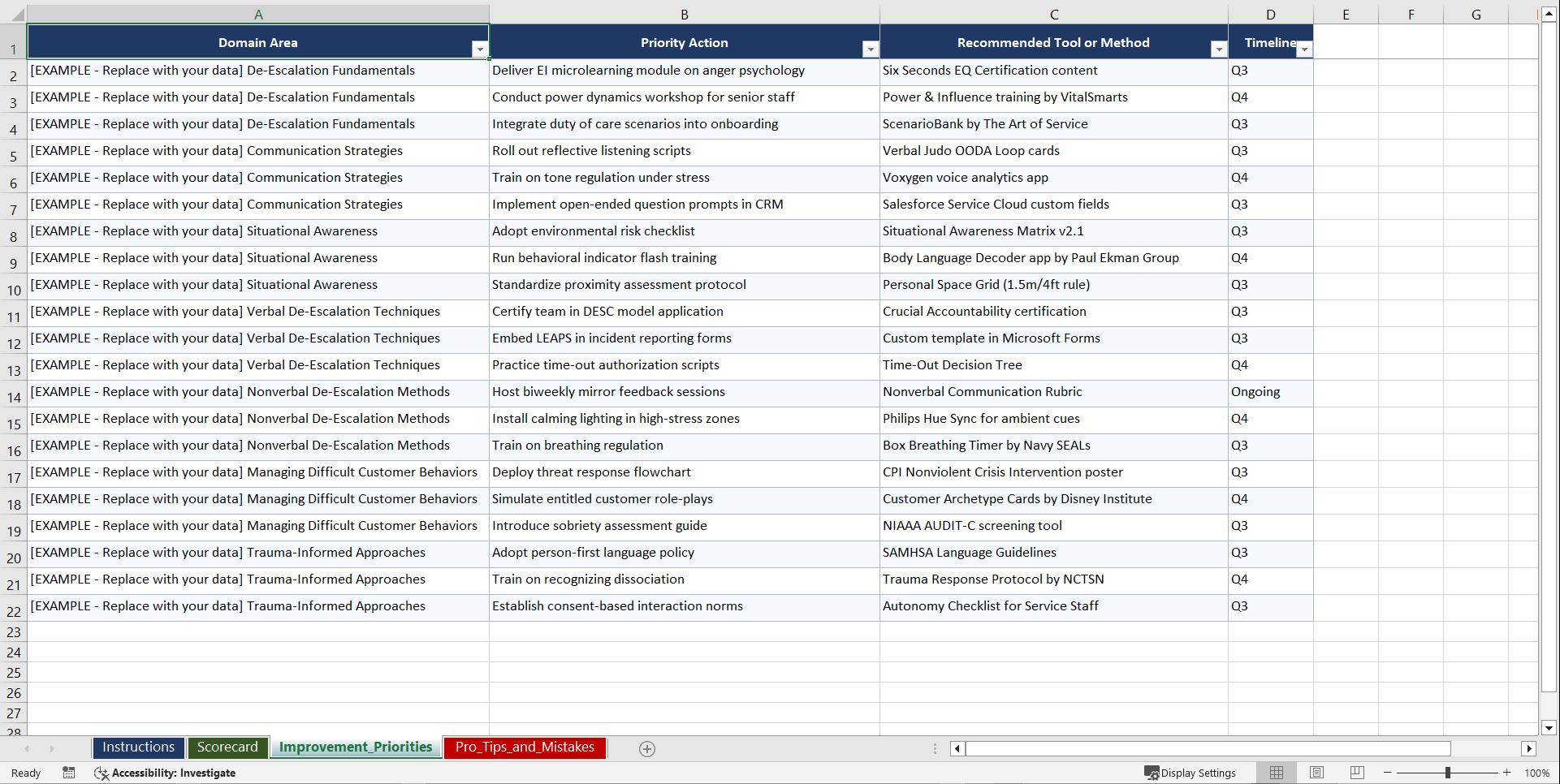This screenshot has width=1560, height=784.
Task: Open the Pro_Tips_and_Mistakes sheet
Action: (x=524, y=747)
